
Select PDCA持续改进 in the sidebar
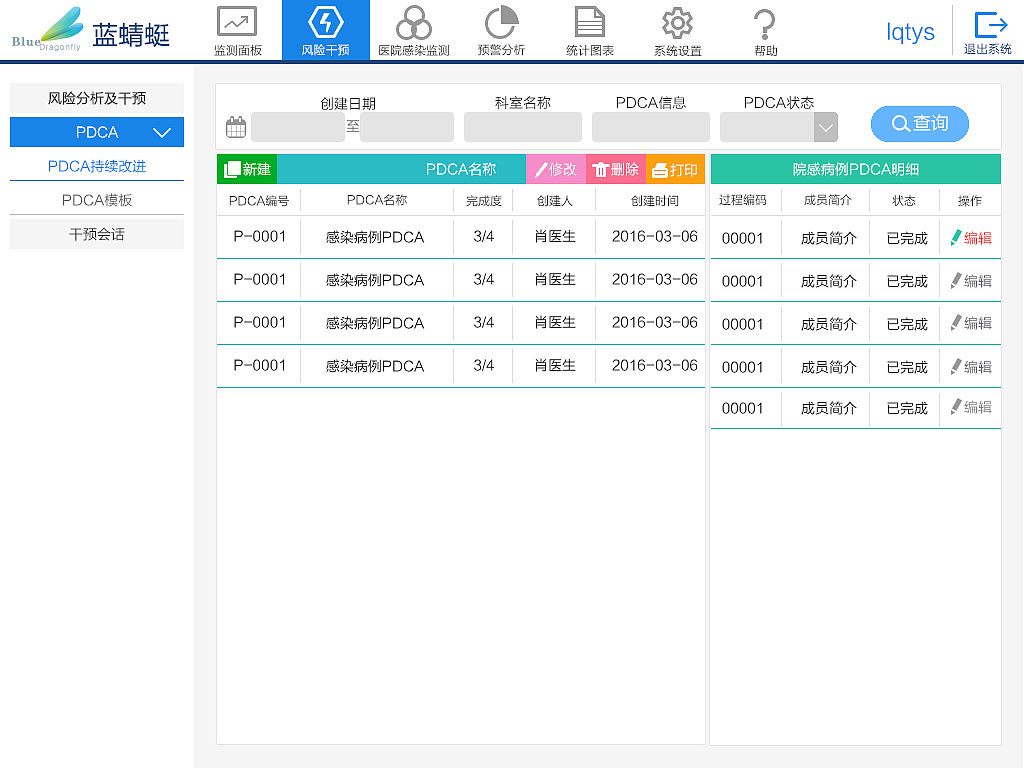click(x=97, y=166)
